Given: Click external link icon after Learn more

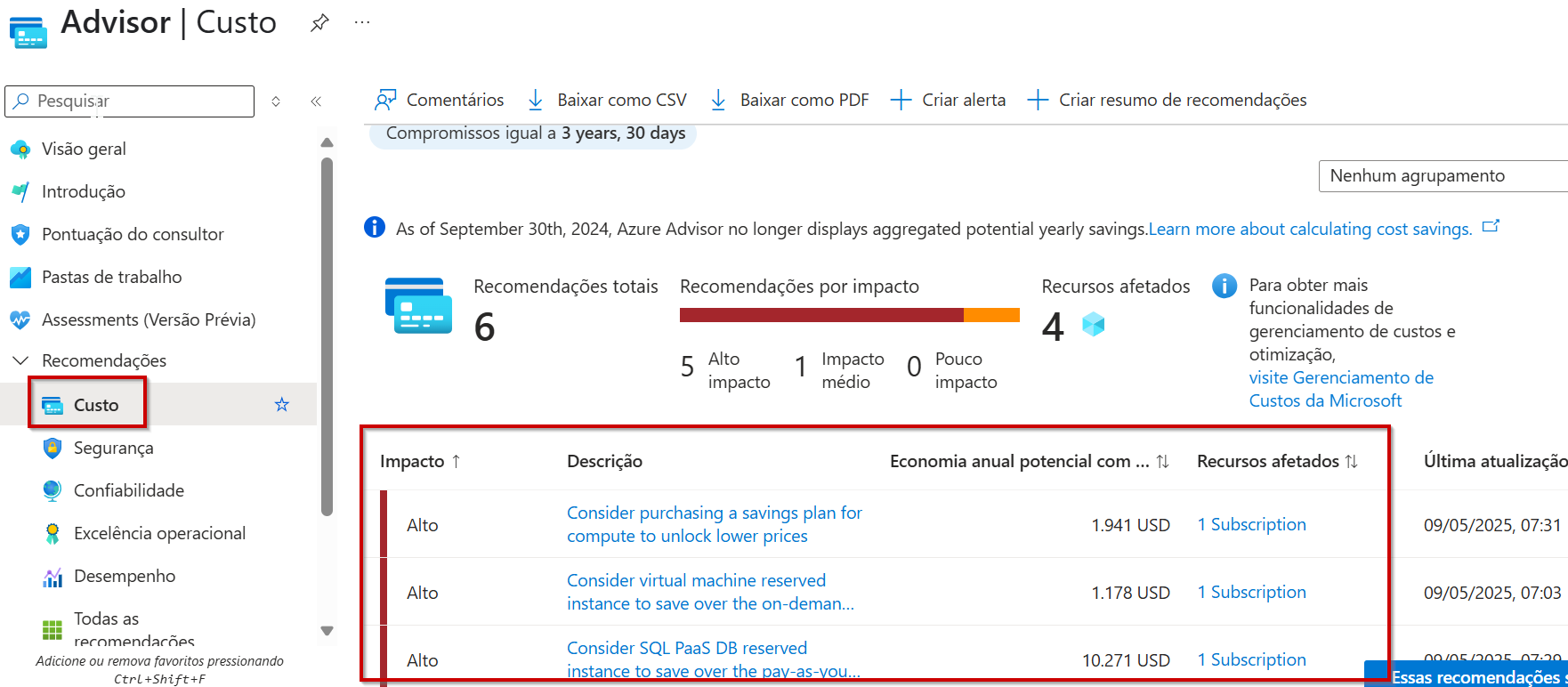Looking at the screenshot, I should pyautogui.click(x=1491, y=227).
